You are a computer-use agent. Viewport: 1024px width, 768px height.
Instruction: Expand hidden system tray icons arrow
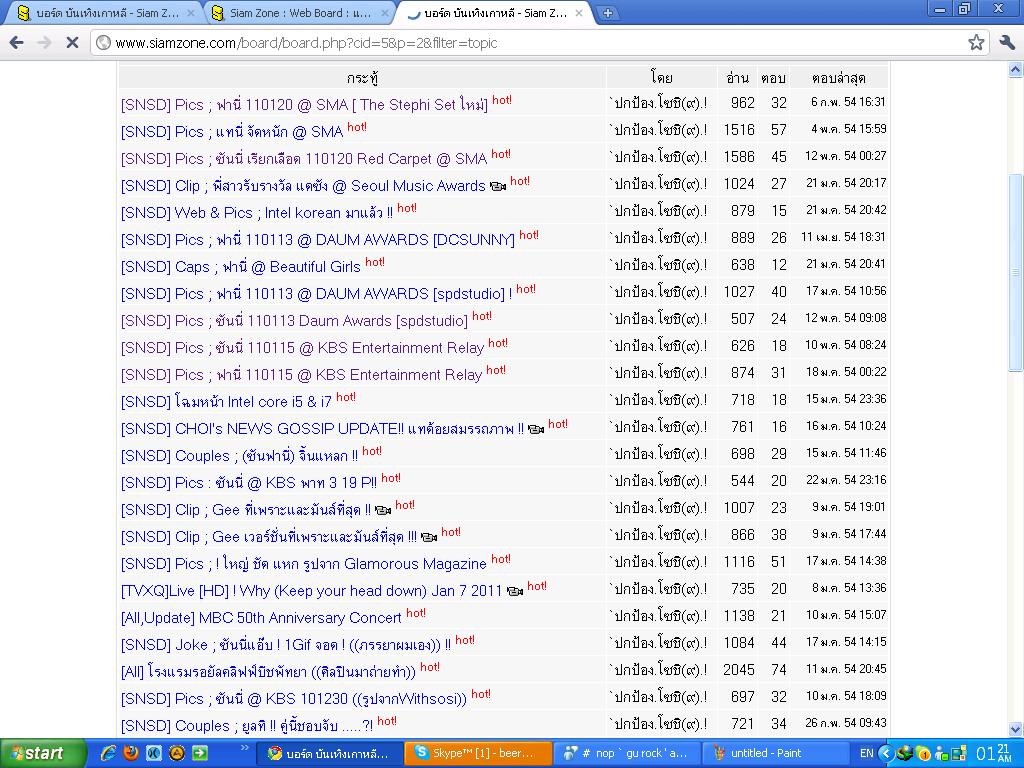[x=886, y=753]
